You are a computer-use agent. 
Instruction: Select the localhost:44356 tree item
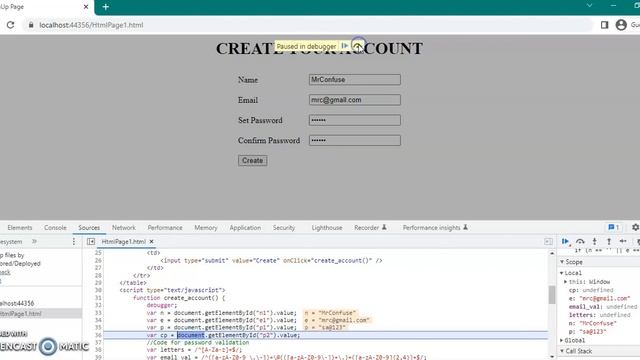tap(17, 303)
